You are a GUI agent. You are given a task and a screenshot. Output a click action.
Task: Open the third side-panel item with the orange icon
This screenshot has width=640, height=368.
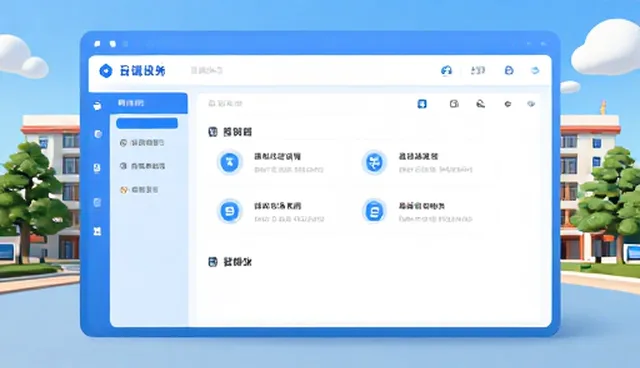[x=139, y=190]
